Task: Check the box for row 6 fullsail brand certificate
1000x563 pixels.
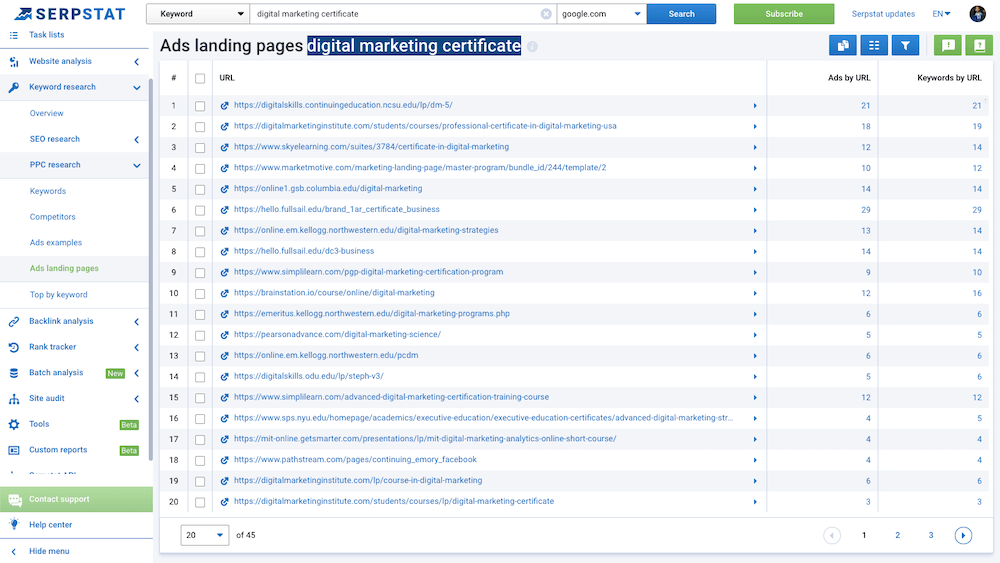Action: 200,210
